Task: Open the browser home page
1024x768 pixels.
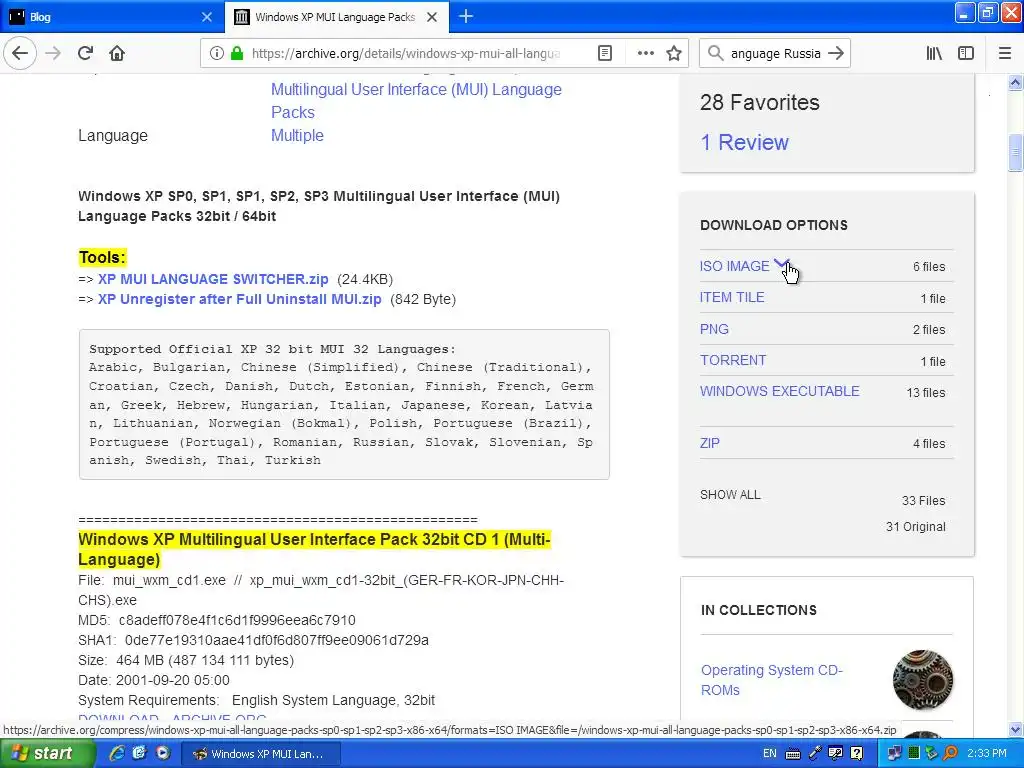Action: 117,53
